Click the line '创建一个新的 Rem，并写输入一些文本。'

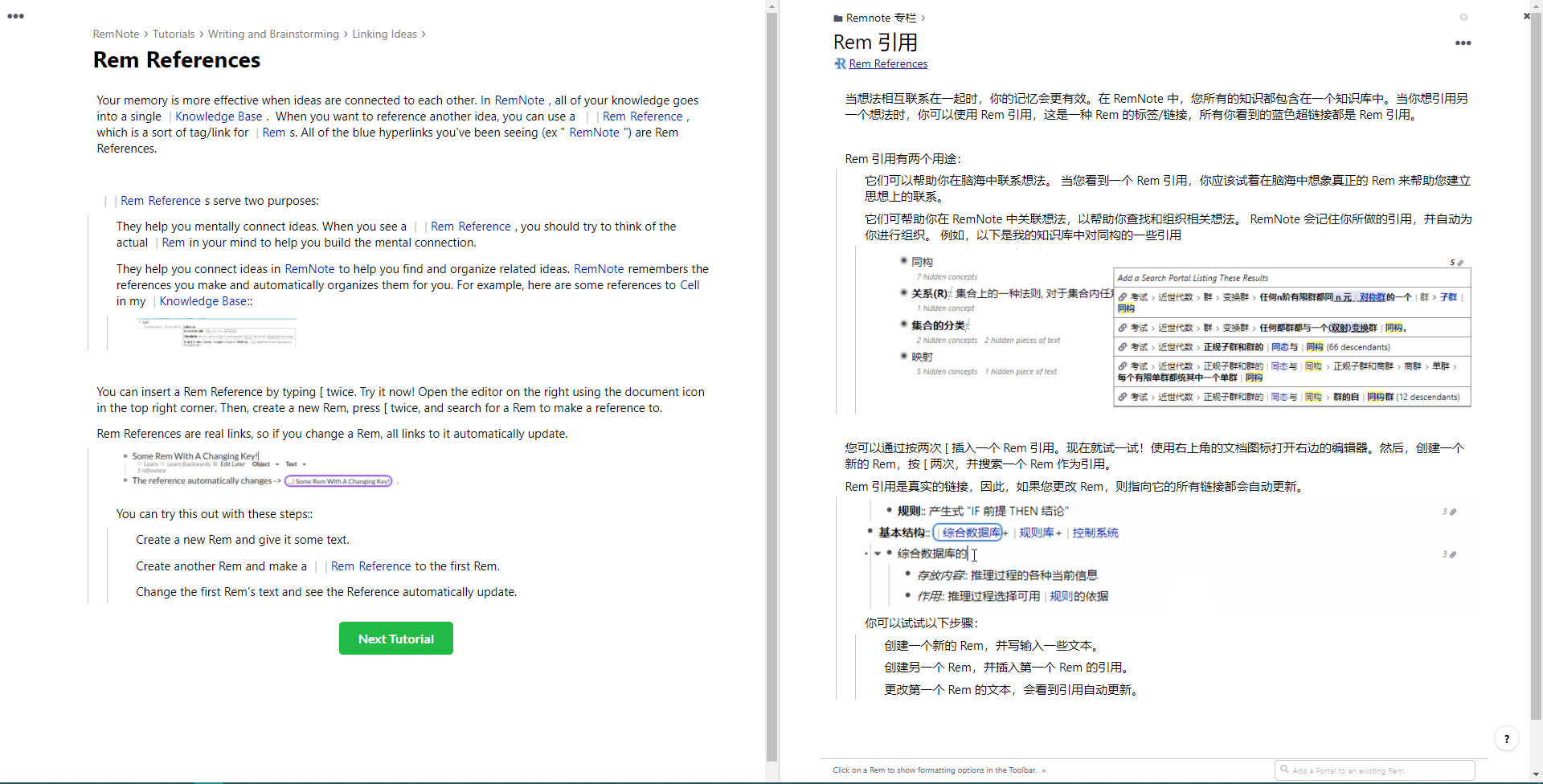pyautogui.click(x=992, y=646)
